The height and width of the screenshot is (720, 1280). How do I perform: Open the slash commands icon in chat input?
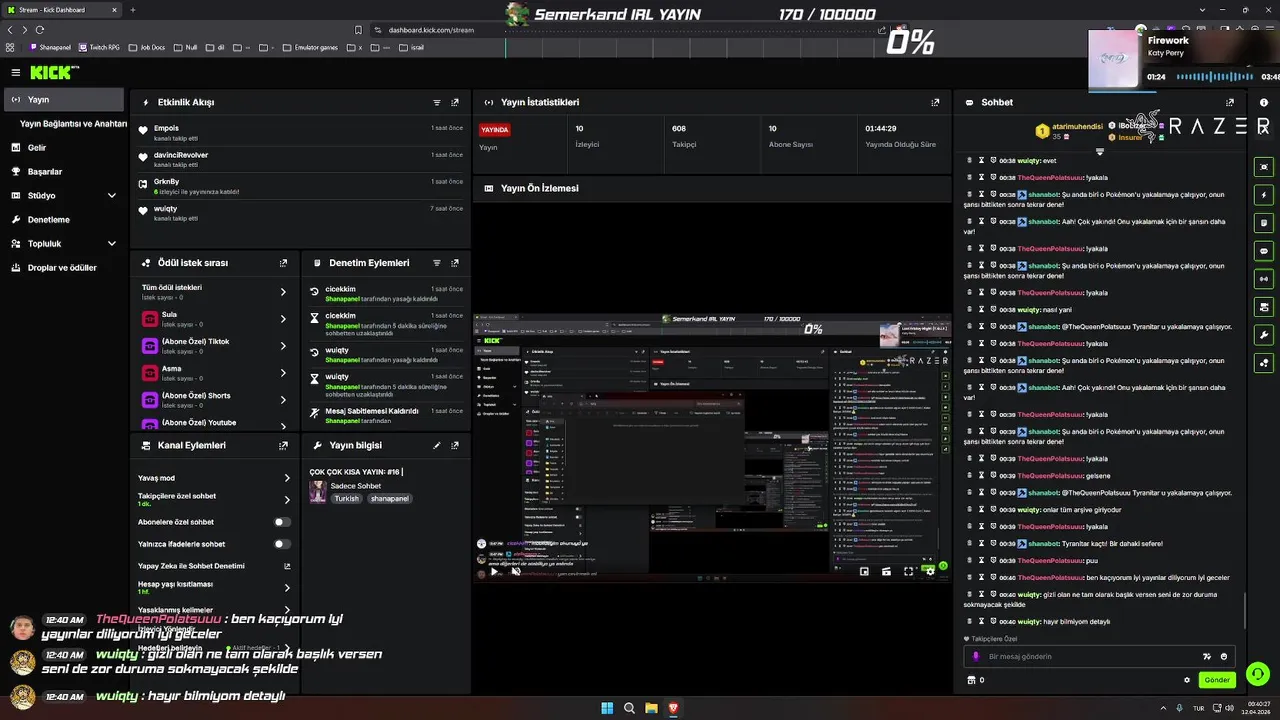coord(1206,657)
